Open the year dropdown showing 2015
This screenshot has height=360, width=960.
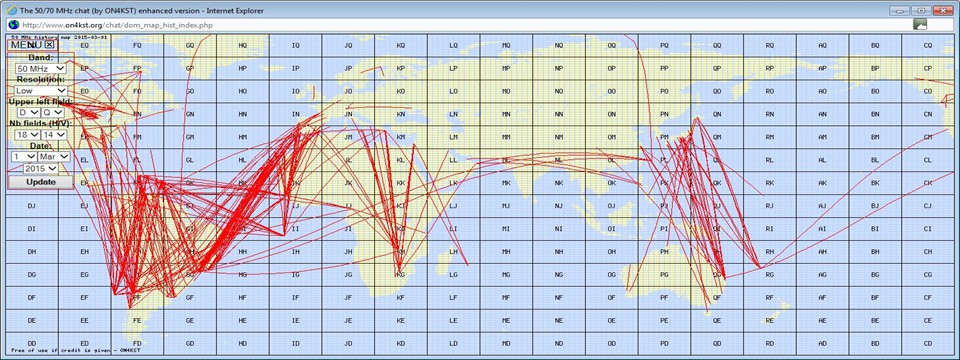coord(41,168)
